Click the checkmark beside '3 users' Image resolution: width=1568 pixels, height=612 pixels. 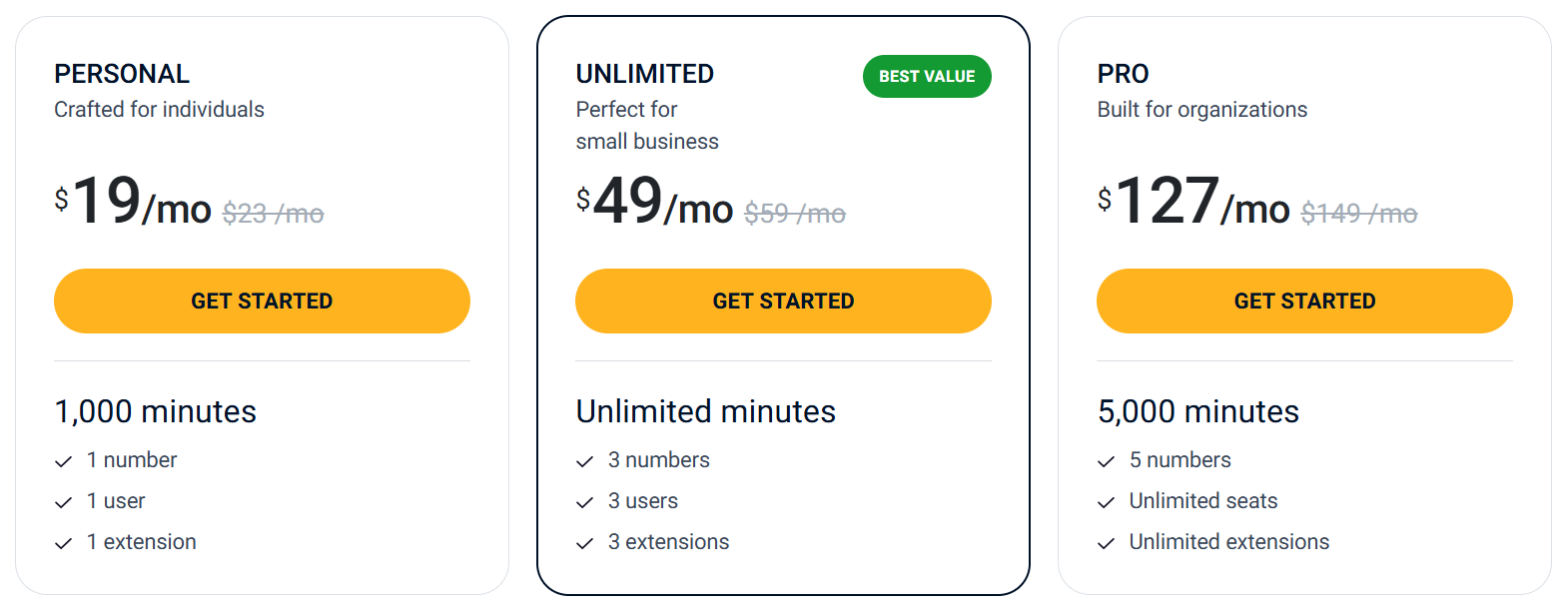pyautogui.click(x=583, y=501)
